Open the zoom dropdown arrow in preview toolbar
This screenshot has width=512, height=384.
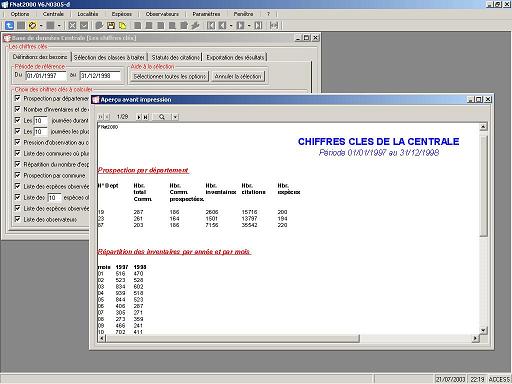click(175, 117)
